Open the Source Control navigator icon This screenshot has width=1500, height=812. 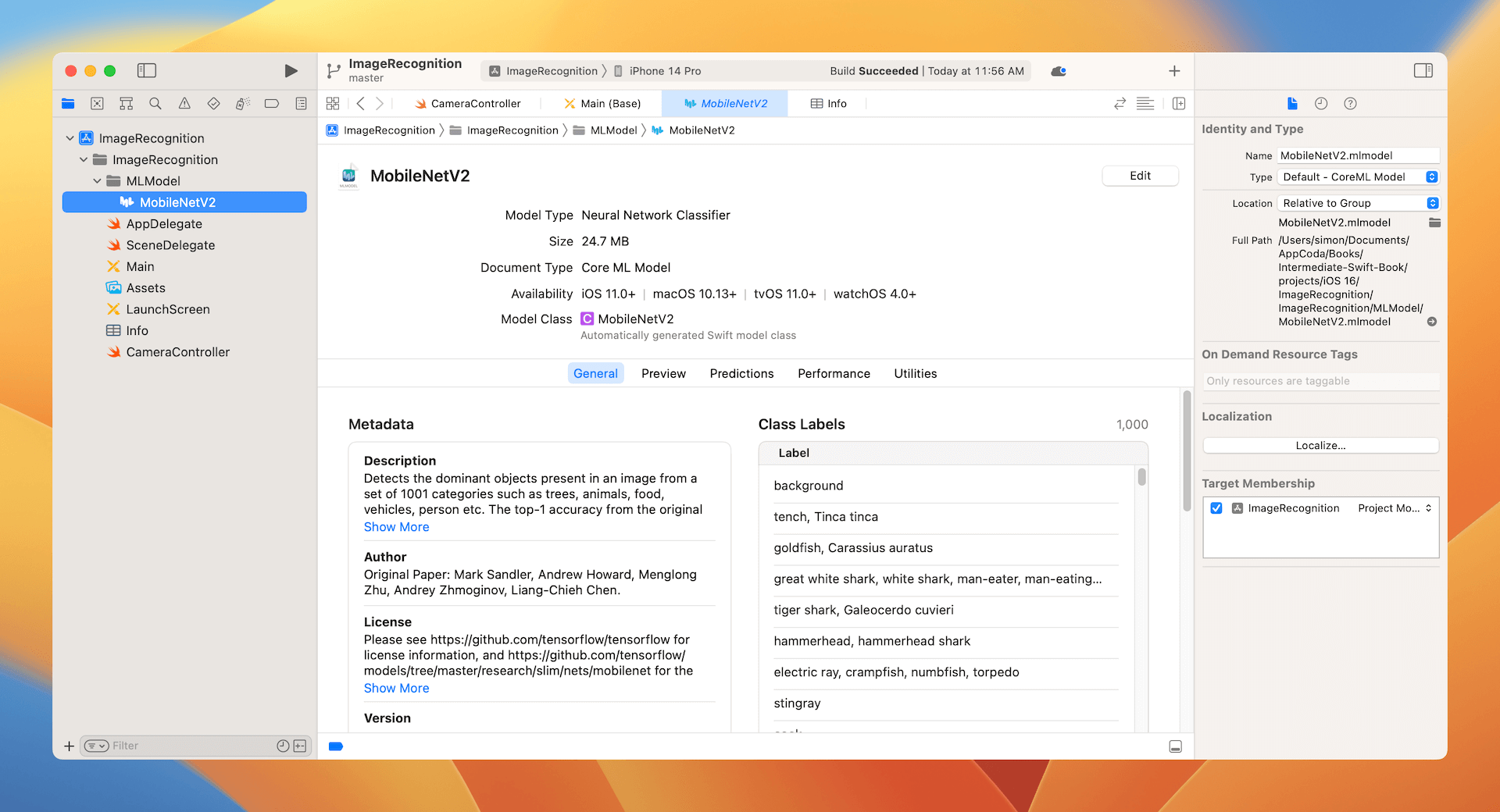coord(97,103)
